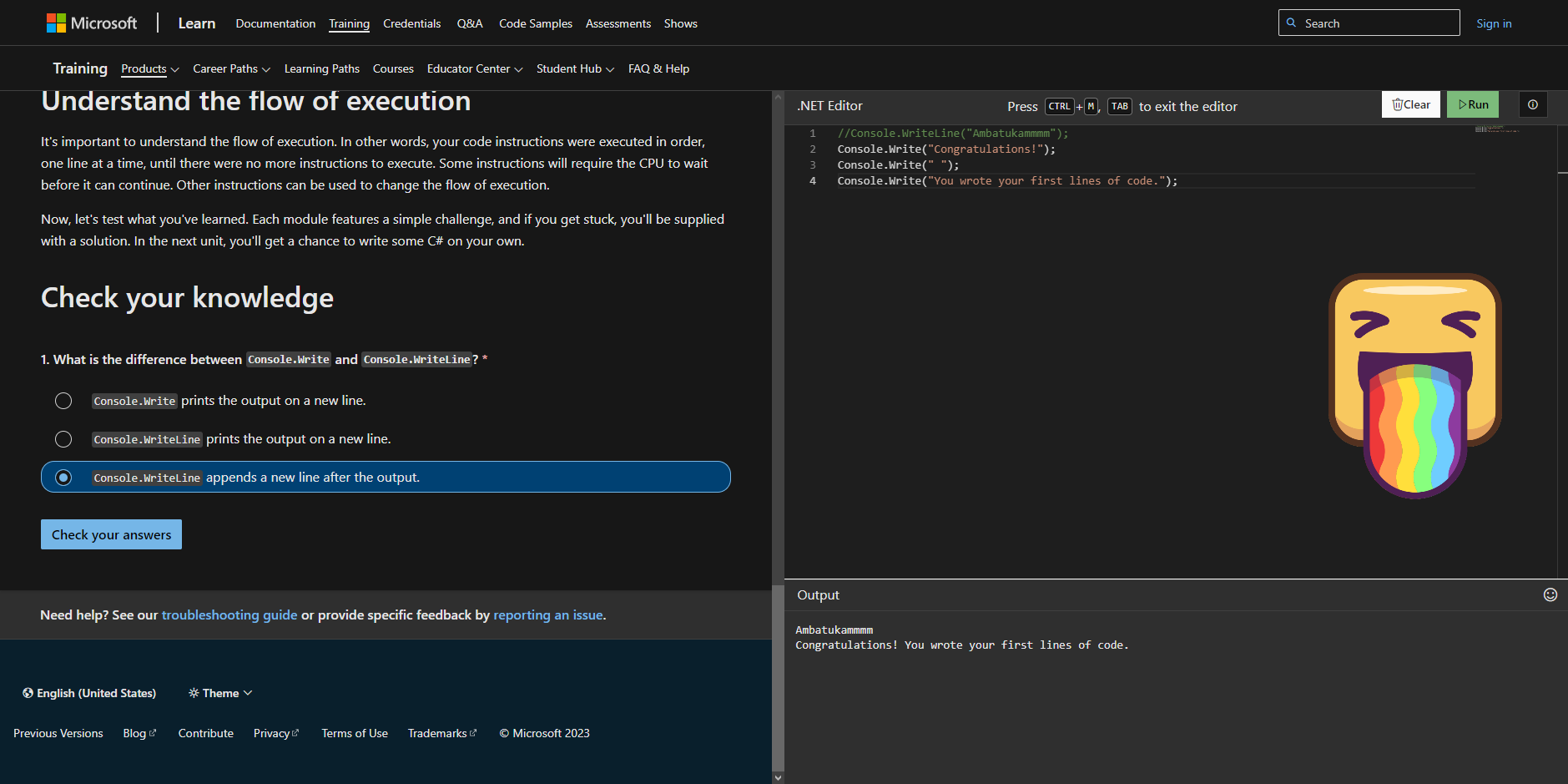This screenshot has width=1568, height=784.
Task: Select 'Console.WriteLine prints the output' radio option
Action: coord(63,439)
